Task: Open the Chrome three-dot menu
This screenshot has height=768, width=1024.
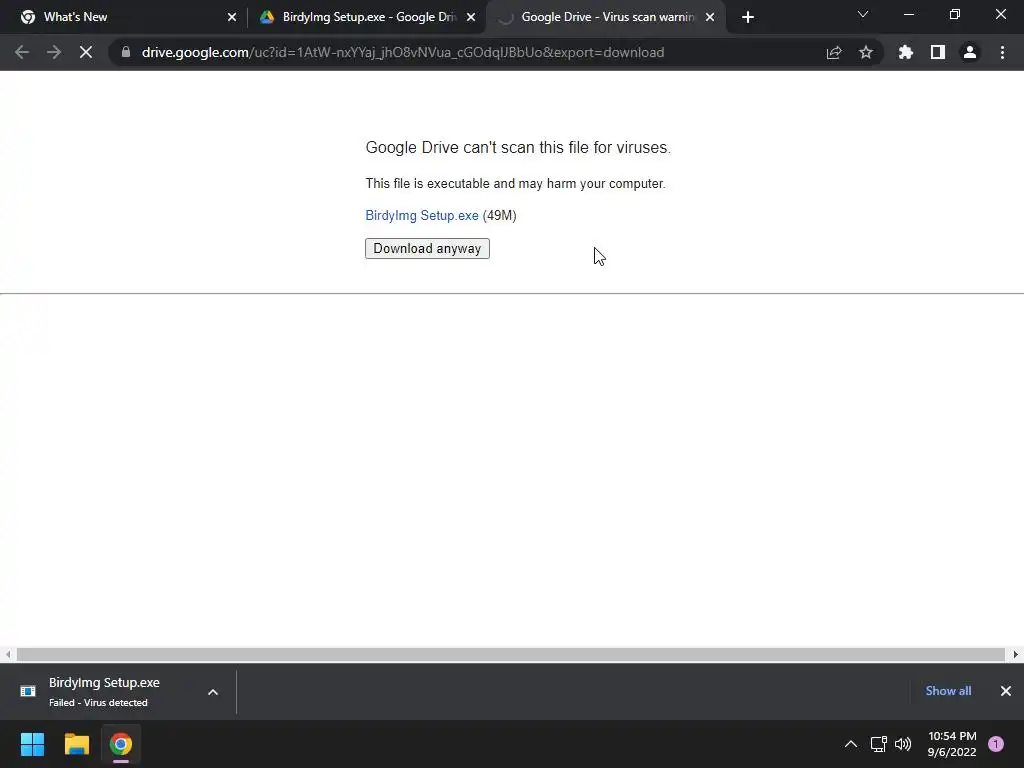Action: pos(1002,52)
